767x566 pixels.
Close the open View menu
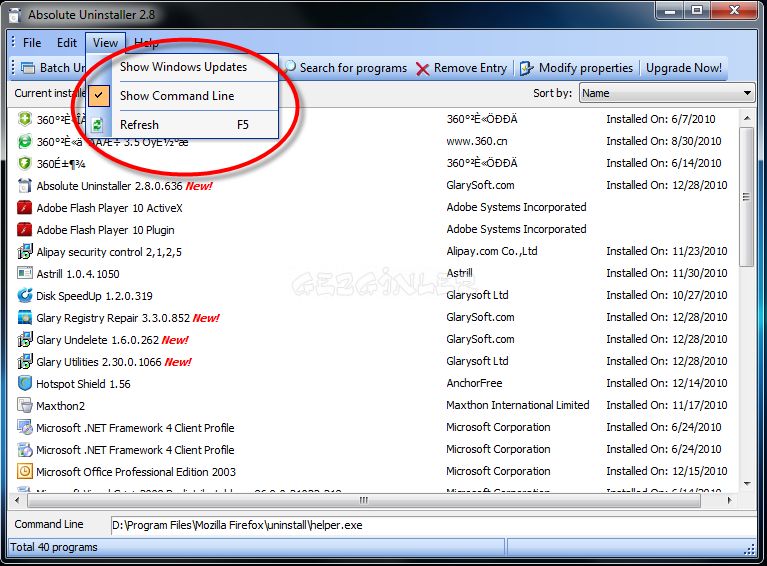105,43
